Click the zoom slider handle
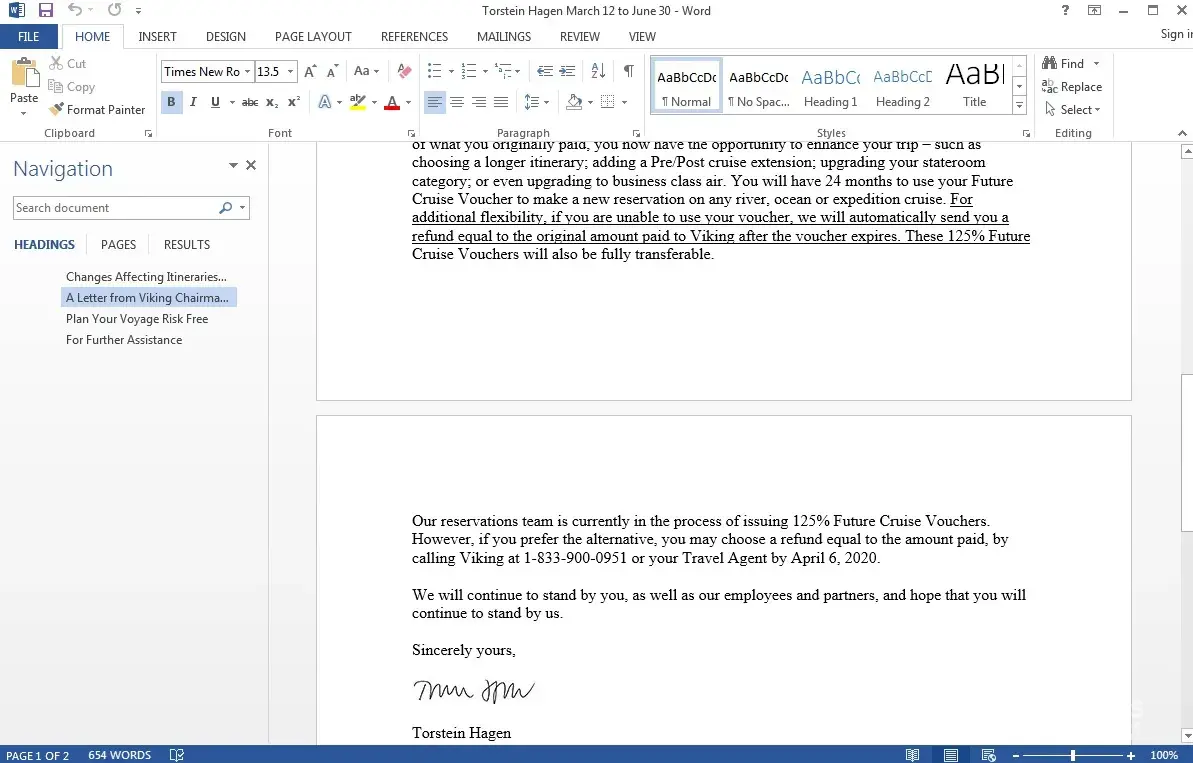 pyautogui.click(x=1073, y=755)
